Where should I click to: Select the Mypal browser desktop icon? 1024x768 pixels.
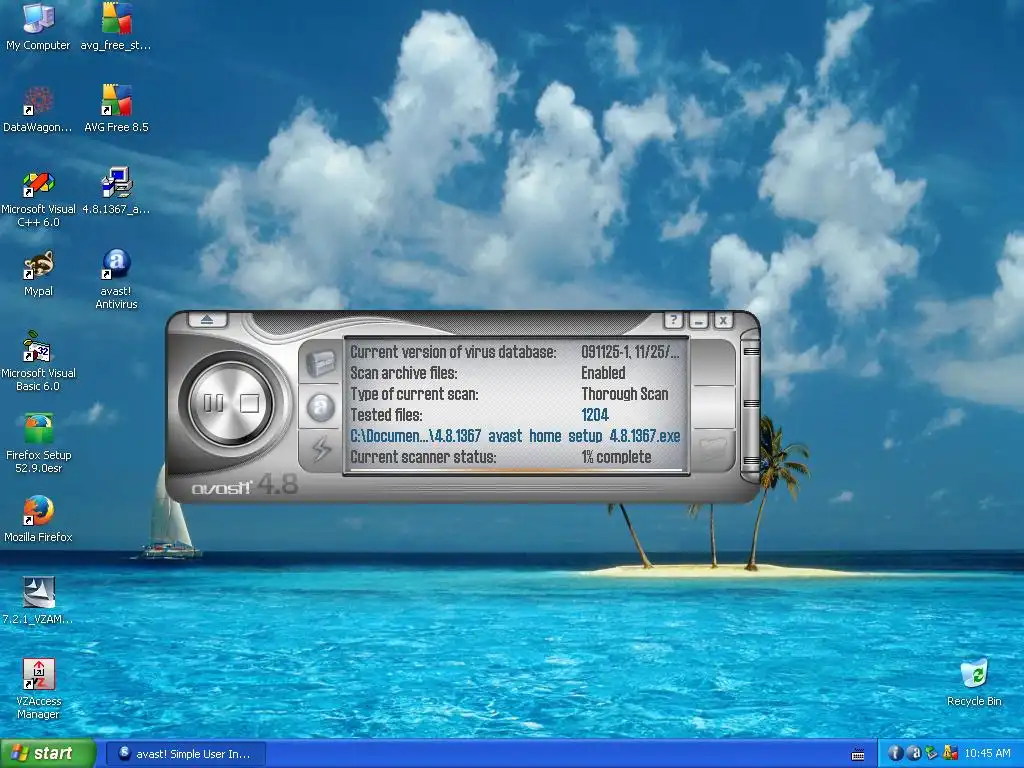(x=38, y=273)
